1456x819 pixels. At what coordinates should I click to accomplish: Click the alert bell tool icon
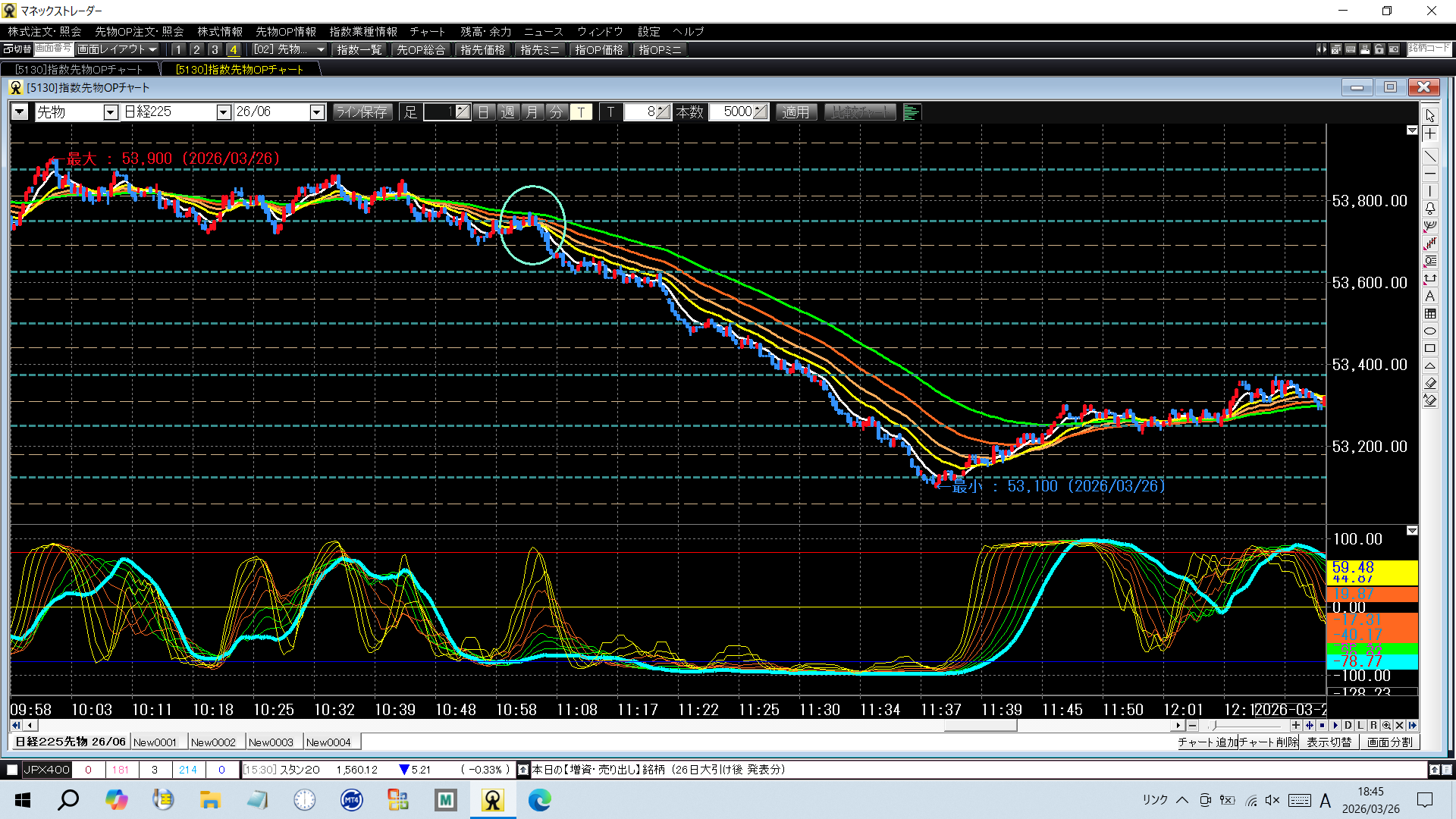(x=1429, y=209)
